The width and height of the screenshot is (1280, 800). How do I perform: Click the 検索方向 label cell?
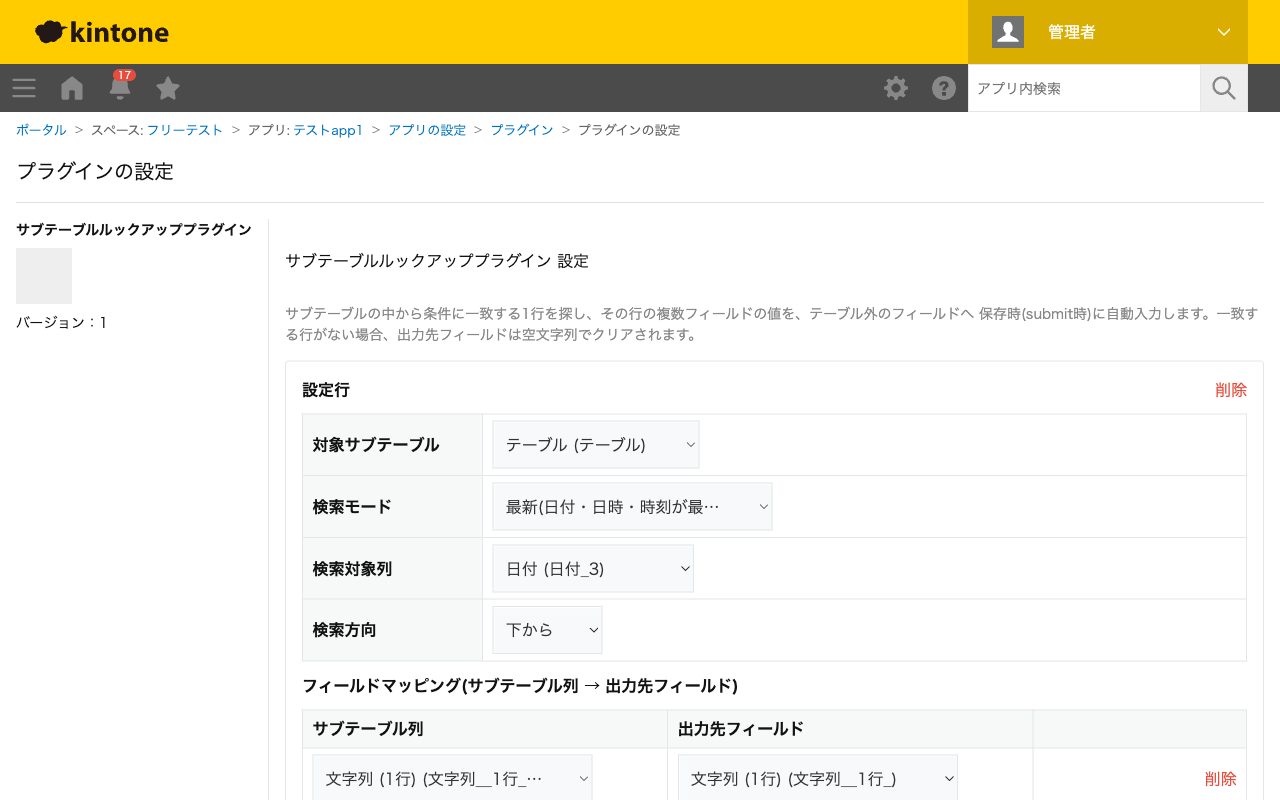(x=392, y=630)
